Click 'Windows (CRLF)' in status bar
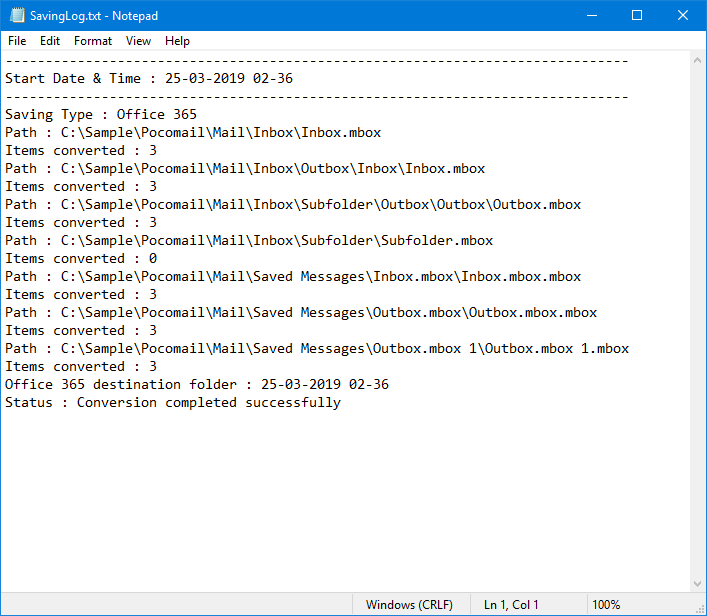707x616 pixels. (409, 605)
